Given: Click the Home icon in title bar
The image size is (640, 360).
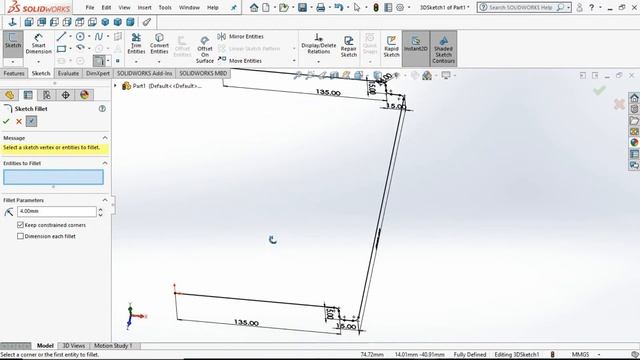Looking at the screenshot, I should pyautogui.click(x=254, y=7).
